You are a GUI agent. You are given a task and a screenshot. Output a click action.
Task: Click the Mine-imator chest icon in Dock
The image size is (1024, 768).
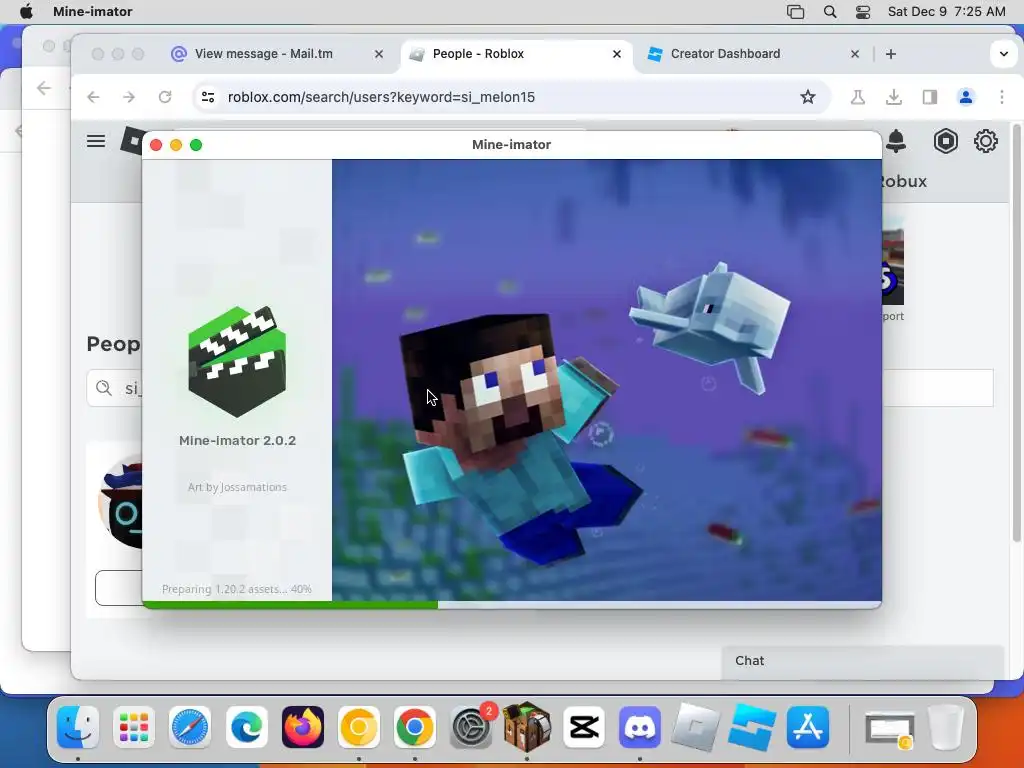click(x=527, y=726)
